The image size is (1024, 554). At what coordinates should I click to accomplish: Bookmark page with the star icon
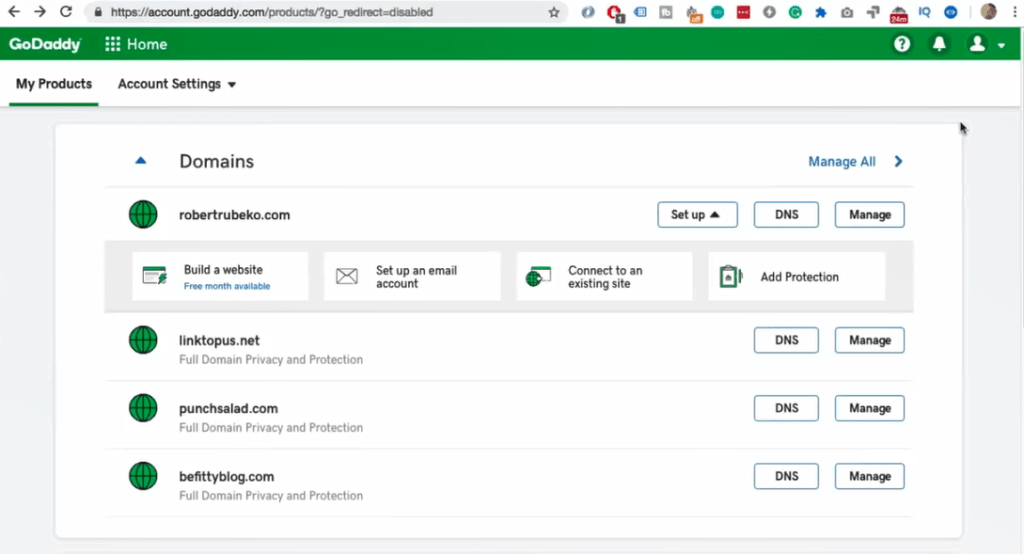pos(554,12)
